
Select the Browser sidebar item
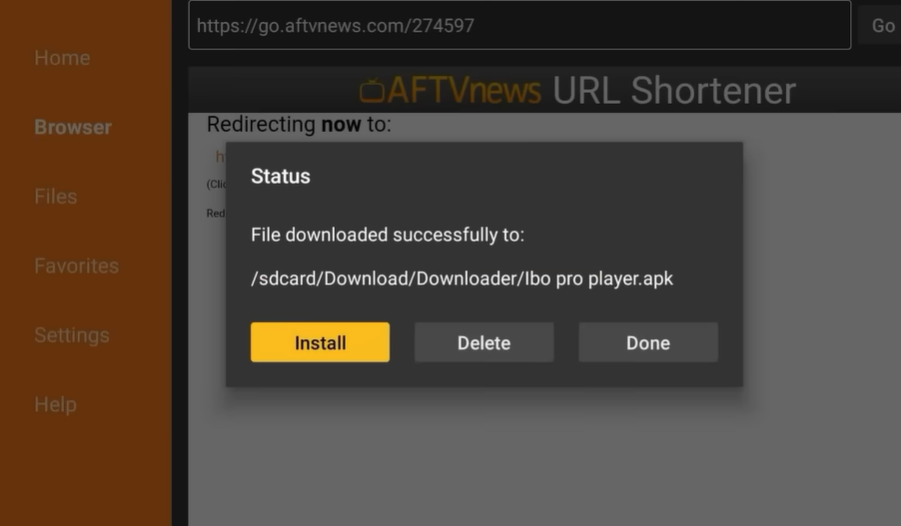(73, 127)
